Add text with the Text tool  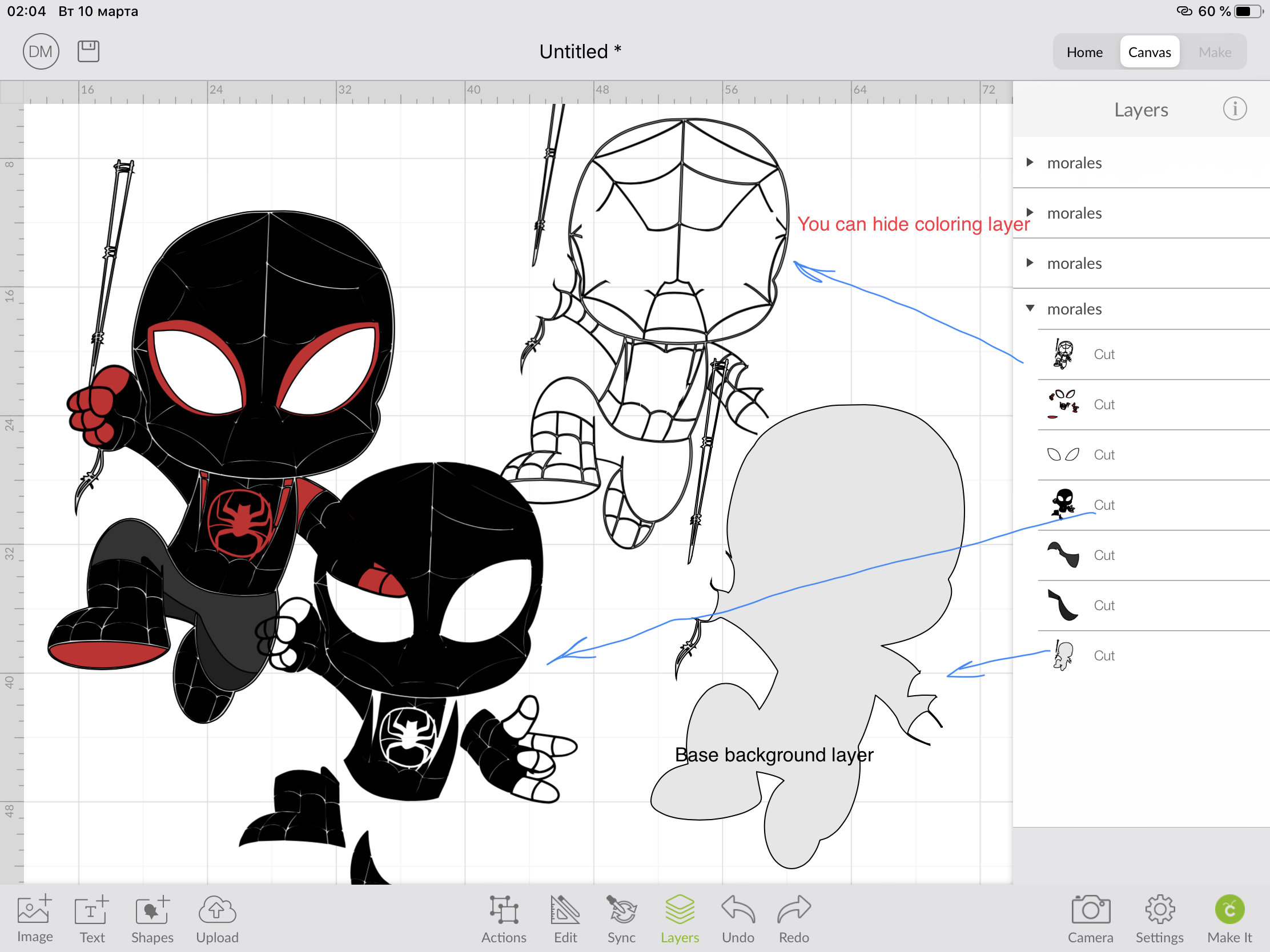pyautogui.click(x=92, y=919)
